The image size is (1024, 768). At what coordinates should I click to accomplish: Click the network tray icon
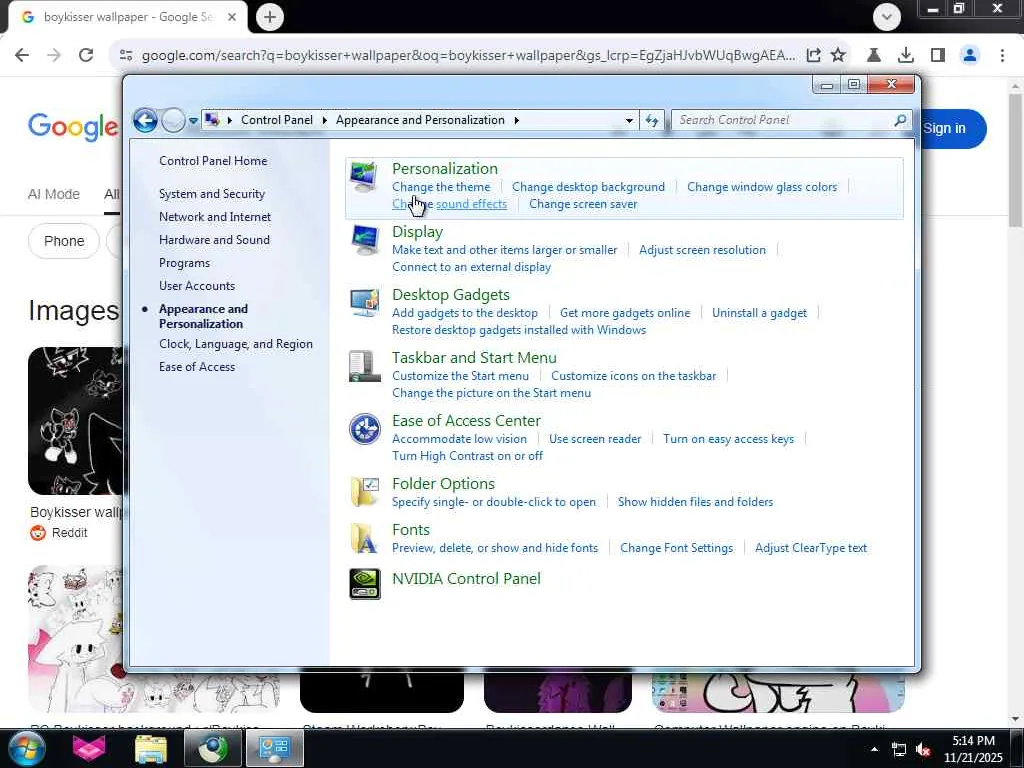coord(899,750)
